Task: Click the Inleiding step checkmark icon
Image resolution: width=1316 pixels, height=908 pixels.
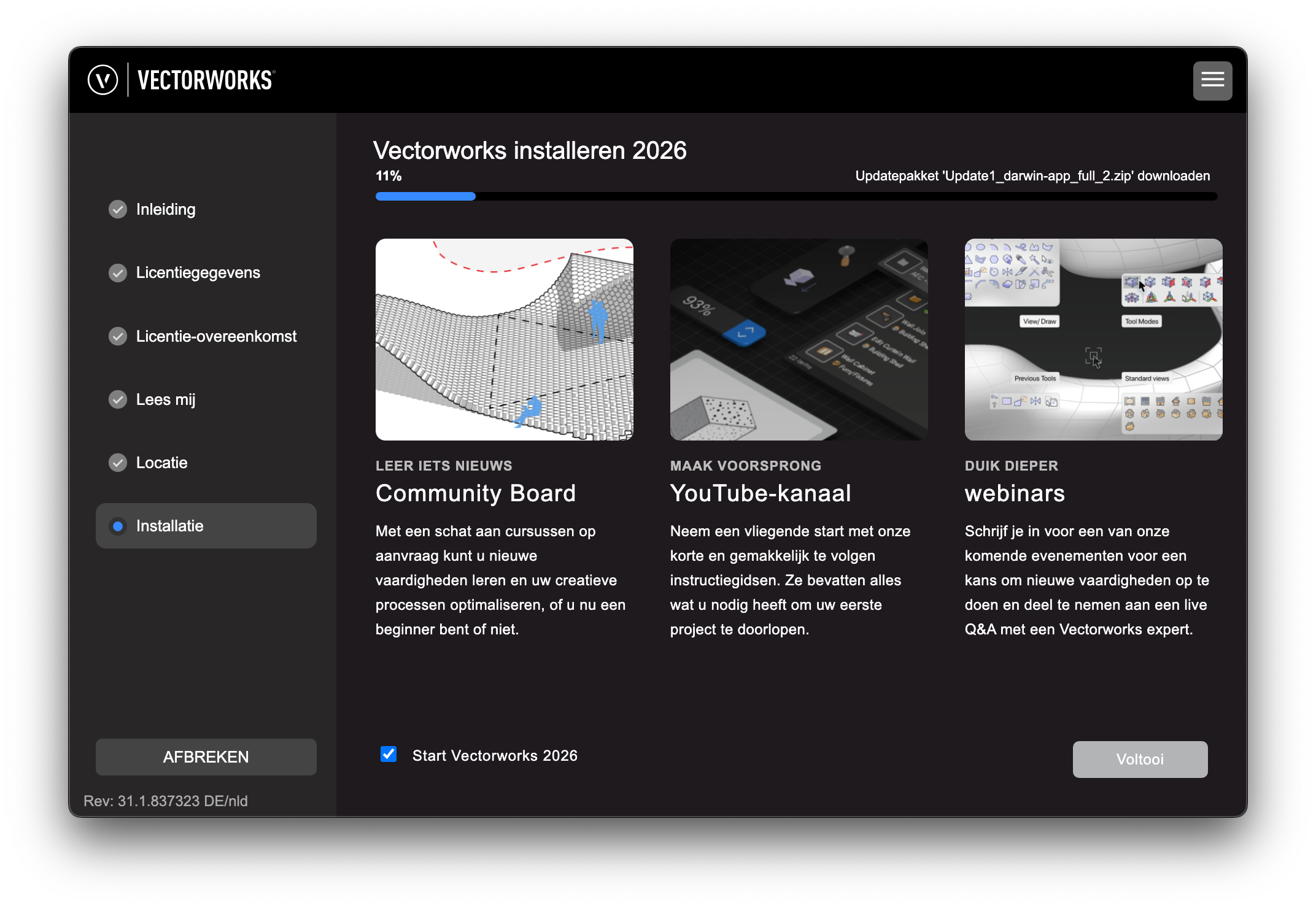Action: click(x=118, y=209)
